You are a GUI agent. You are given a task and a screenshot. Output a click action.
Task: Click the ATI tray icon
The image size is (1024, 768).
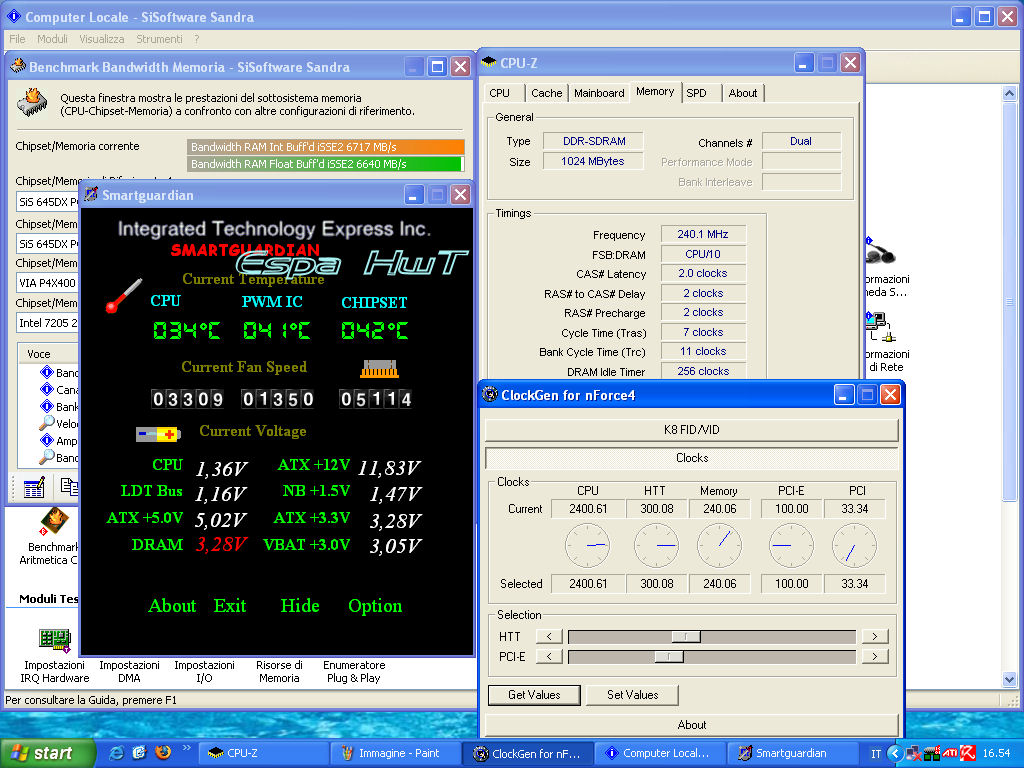pyautogui.click(x=950, y=753)
